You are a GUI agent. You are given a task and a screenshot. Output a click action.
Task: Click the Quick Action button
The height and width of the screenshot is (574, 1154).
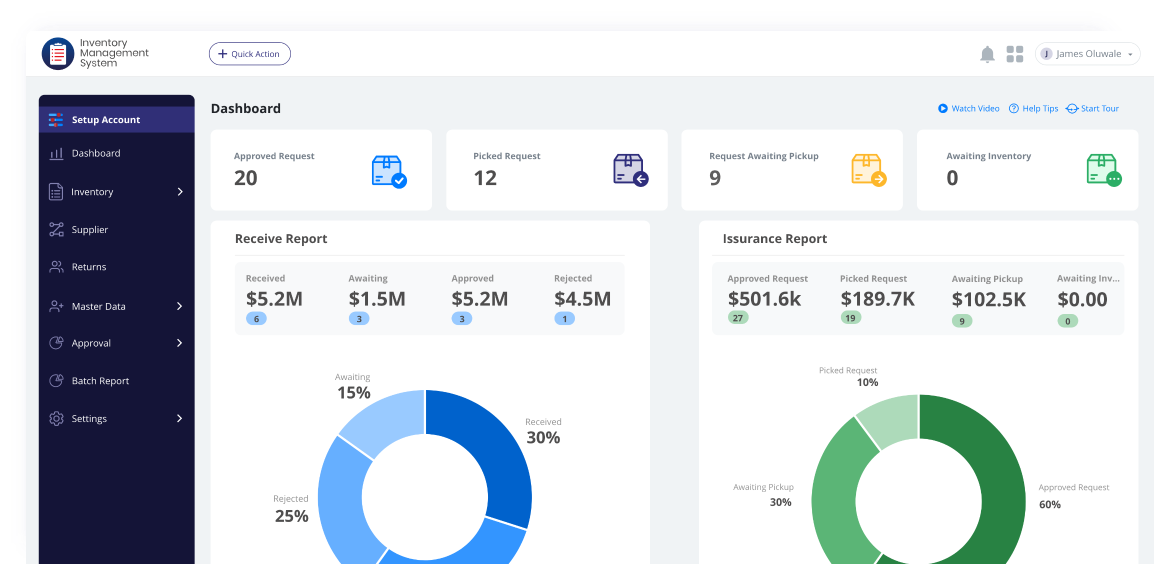point(249,54)
